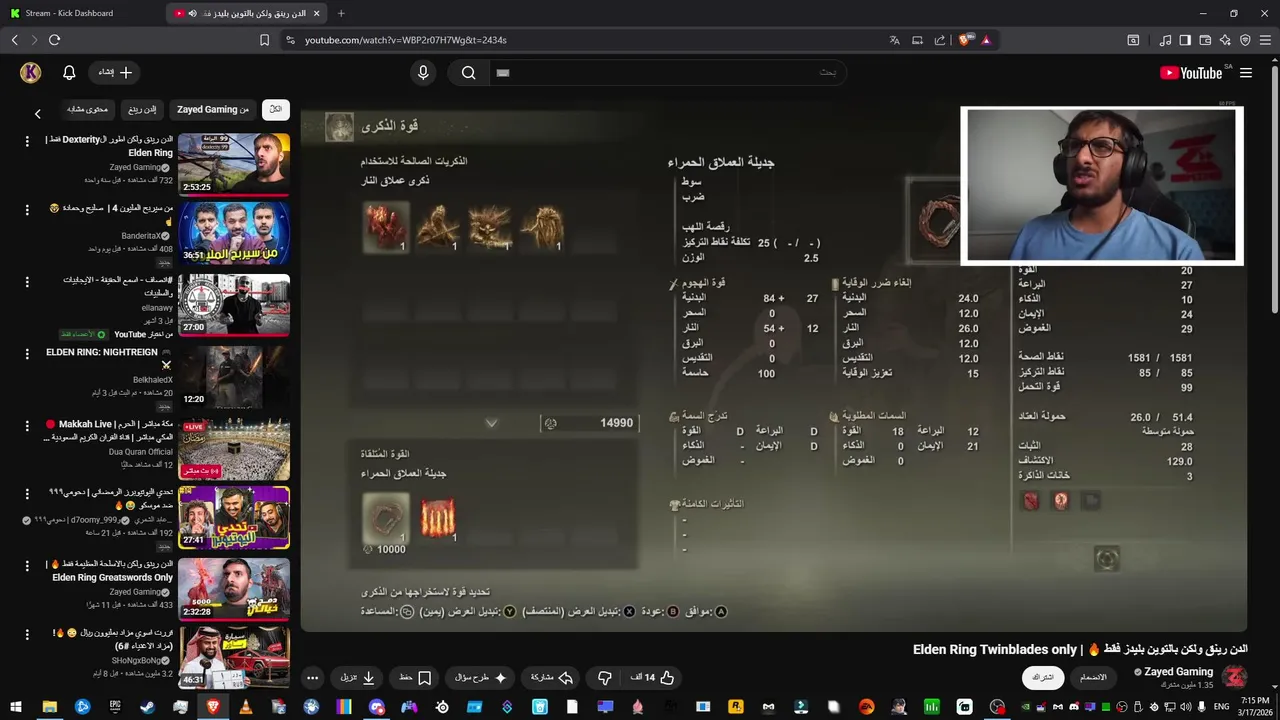Open the Dexterity Elden Ring video thumbnail
Screen dimensions: 1280x720
(234, 163)
